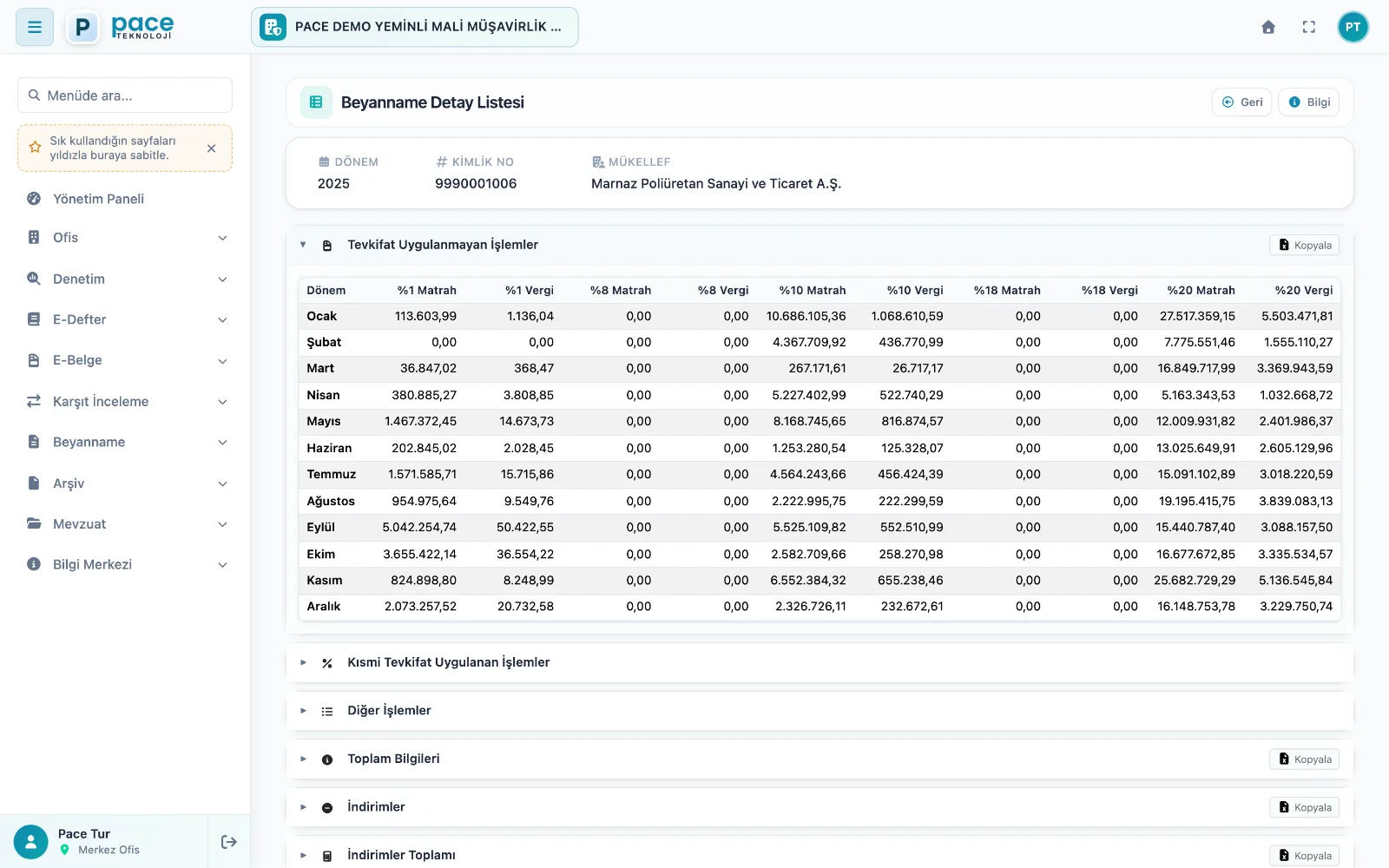Activate the fullscreen icon in header
This screenshot has width=1389, height=868.
click(x=1309, y=27)
